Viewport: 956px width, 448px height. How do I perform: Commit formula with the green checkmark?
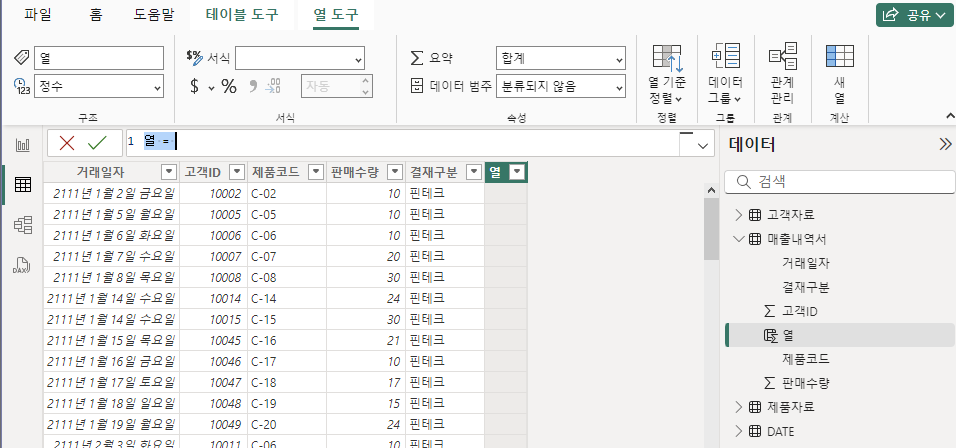(x=97, y=143)
